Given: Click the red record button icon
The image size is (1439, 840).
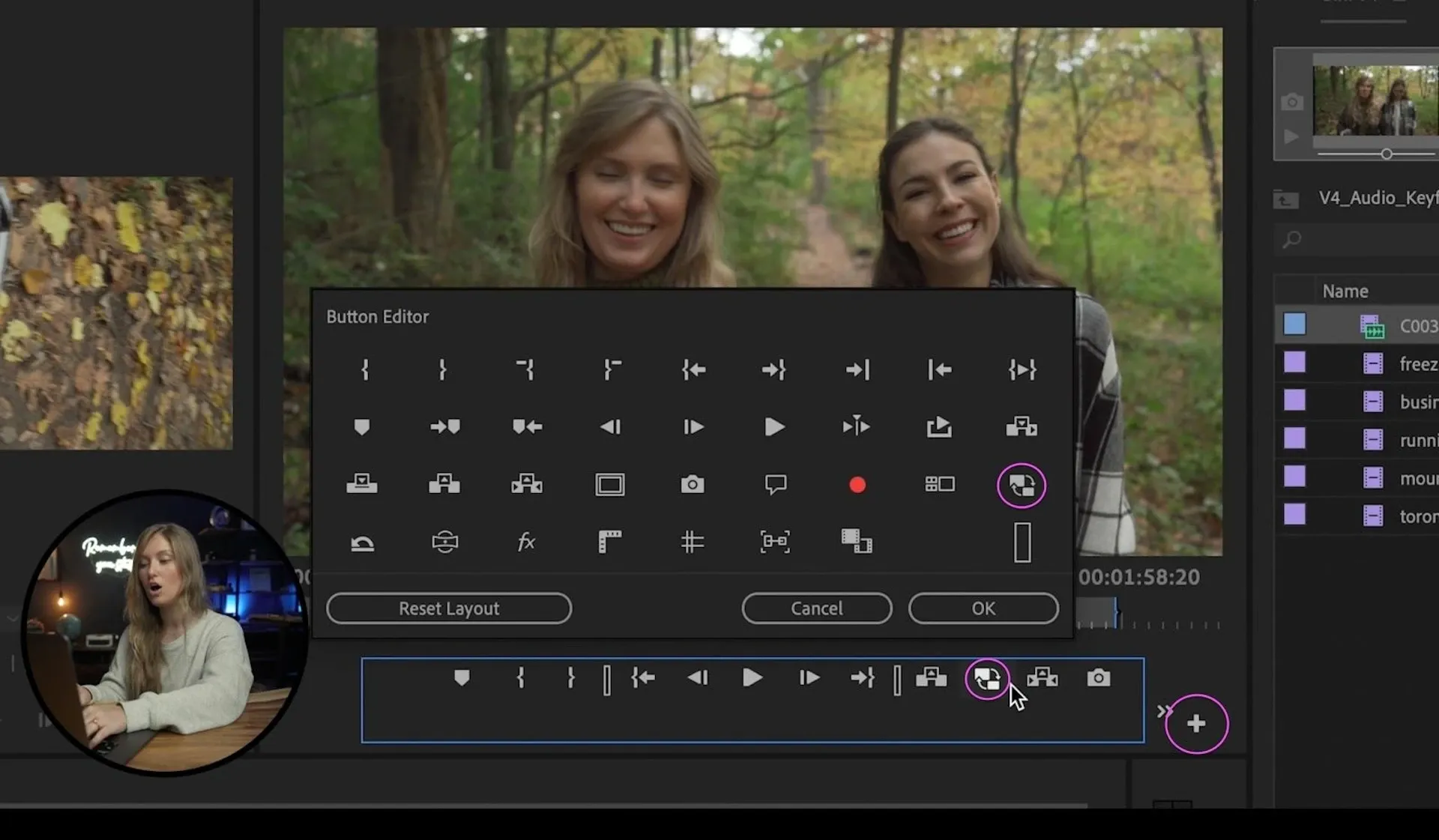Looking at the screenshot, I should tap(857, 485).
